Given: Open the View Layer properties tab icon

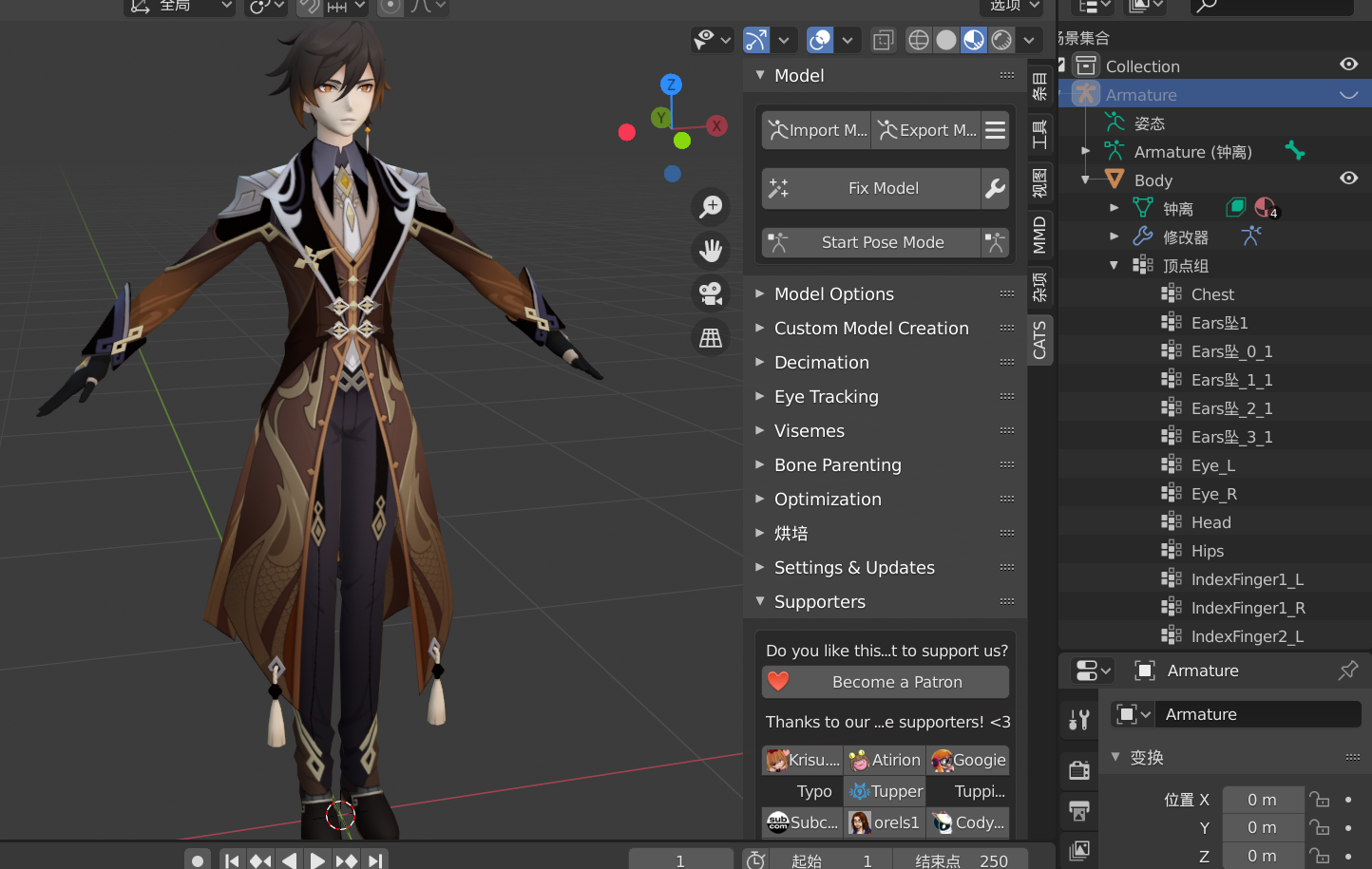Looking at the screenshot, I should coord(1079,851).
